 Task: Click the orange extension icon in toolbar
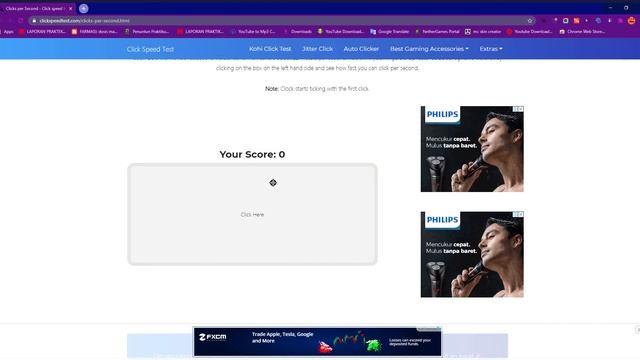click(576, 20)
